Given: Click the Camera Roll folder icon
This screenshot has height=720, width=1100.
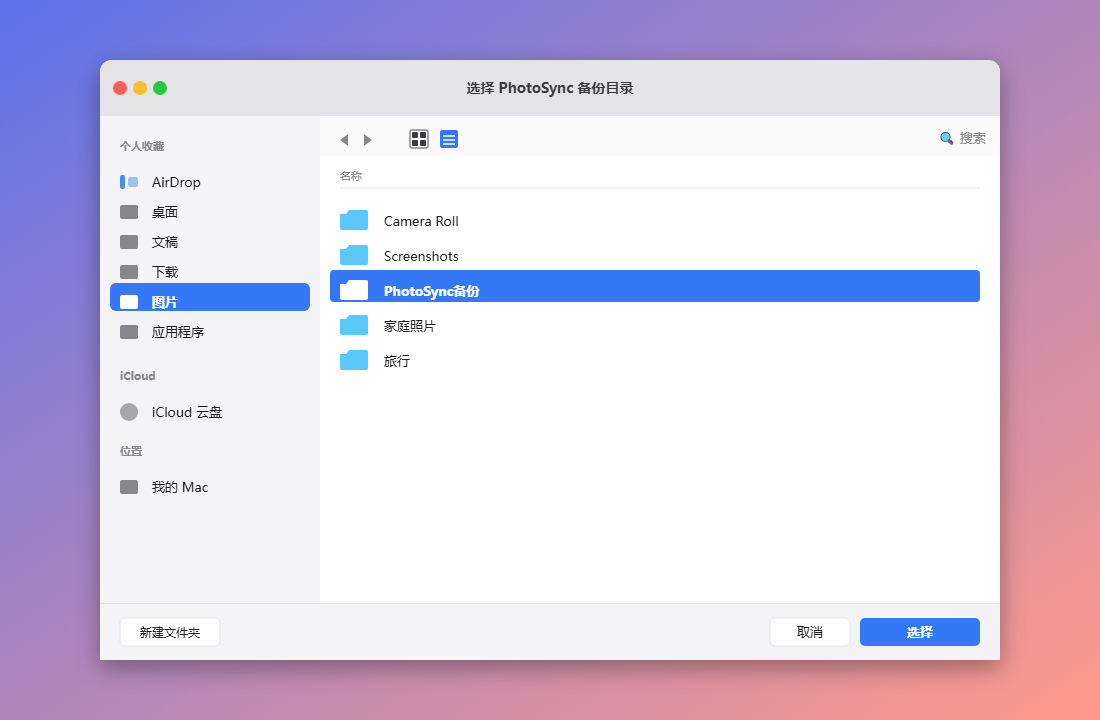Looking at the screenshot, I should [354, 220].
